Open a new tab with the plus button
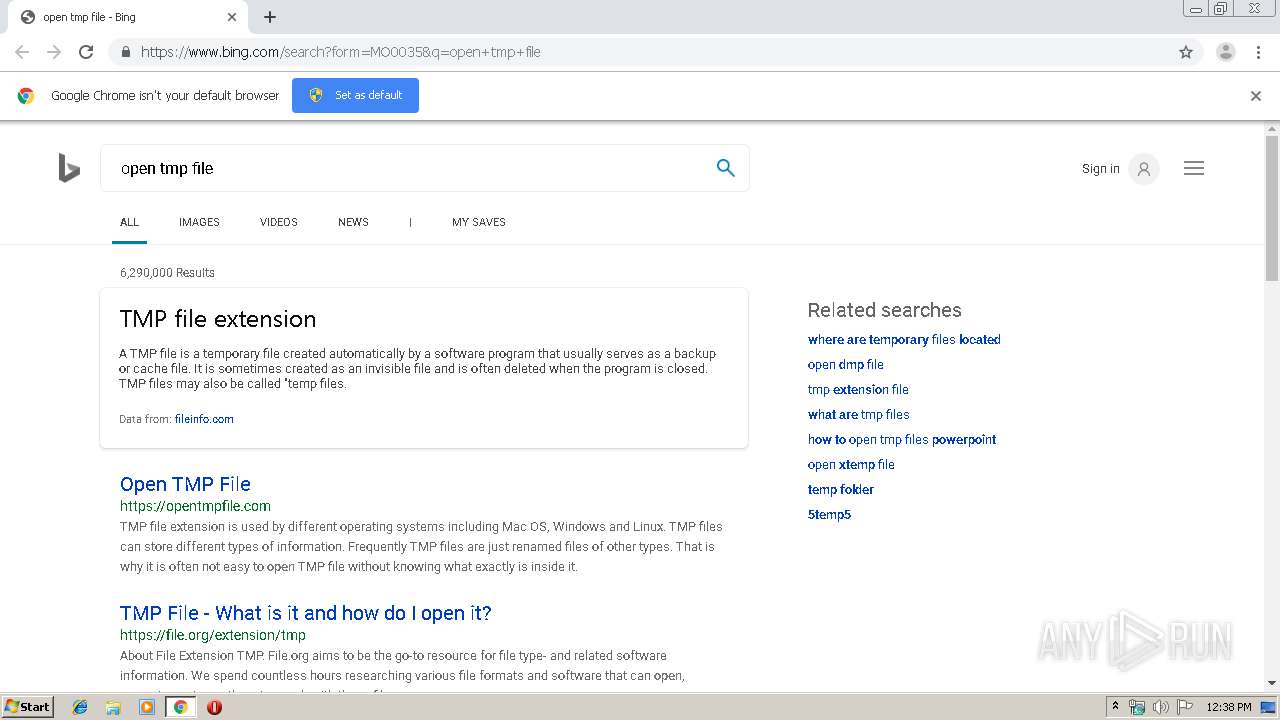Image resolution: width=1280 pixels, height=720 pixels. click(x=270, y=17)
